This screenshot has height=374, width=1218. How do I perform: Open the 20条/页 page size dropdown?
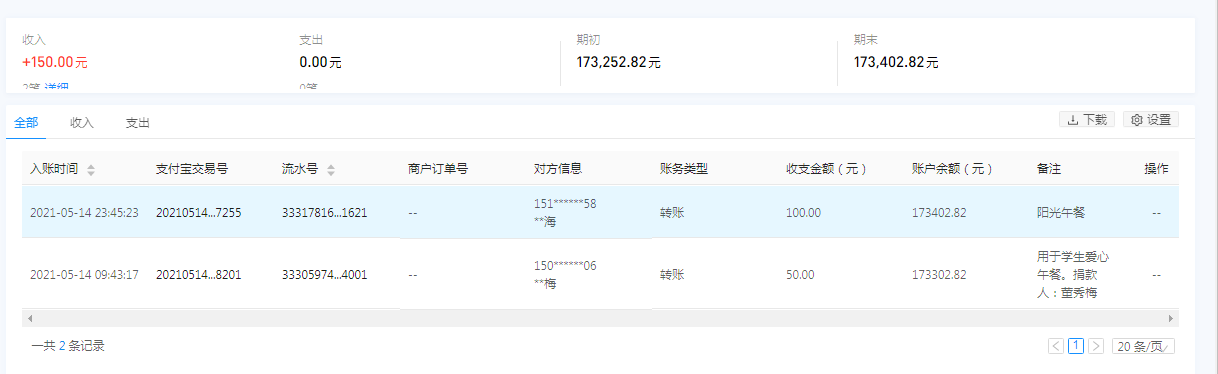pyautogui.click(x=1144, y=346)
